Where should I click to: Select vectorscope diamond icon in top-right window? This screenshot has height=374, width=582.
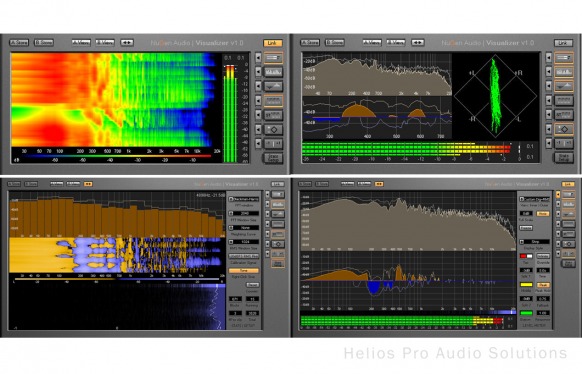pos(564,129)
